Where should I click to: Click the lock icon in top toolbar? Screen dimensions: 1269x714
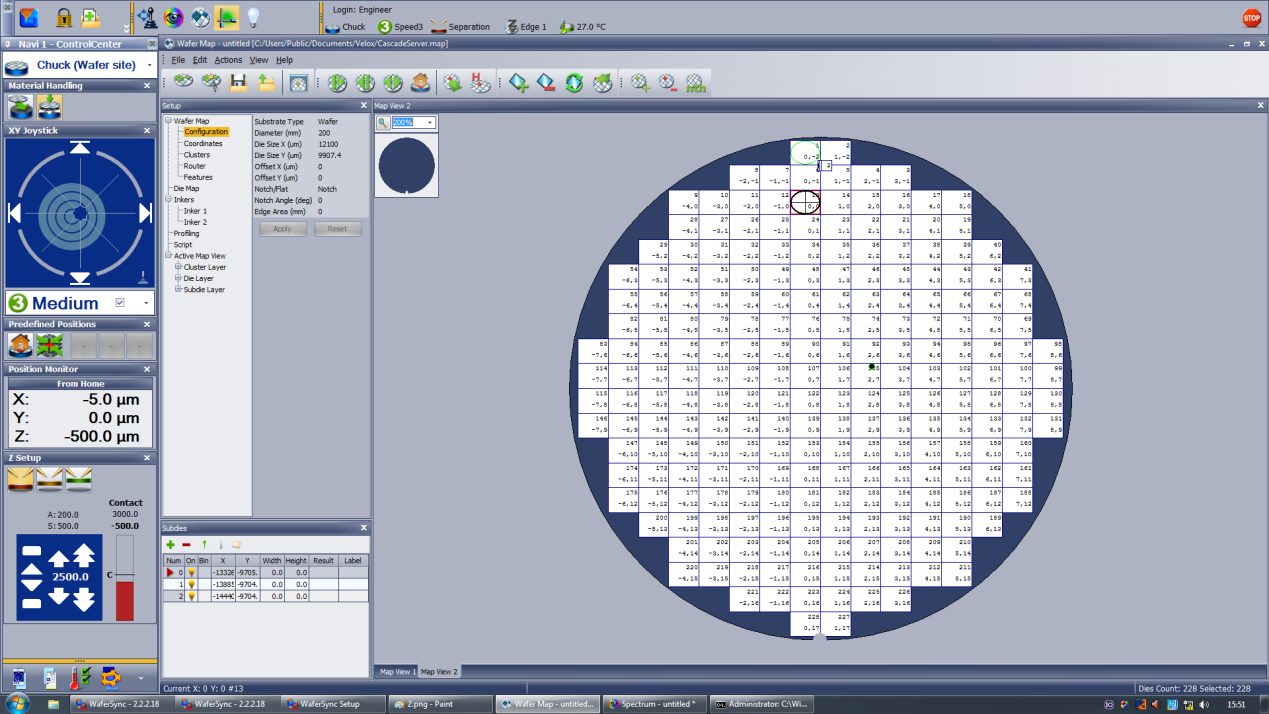click(63, 18)
